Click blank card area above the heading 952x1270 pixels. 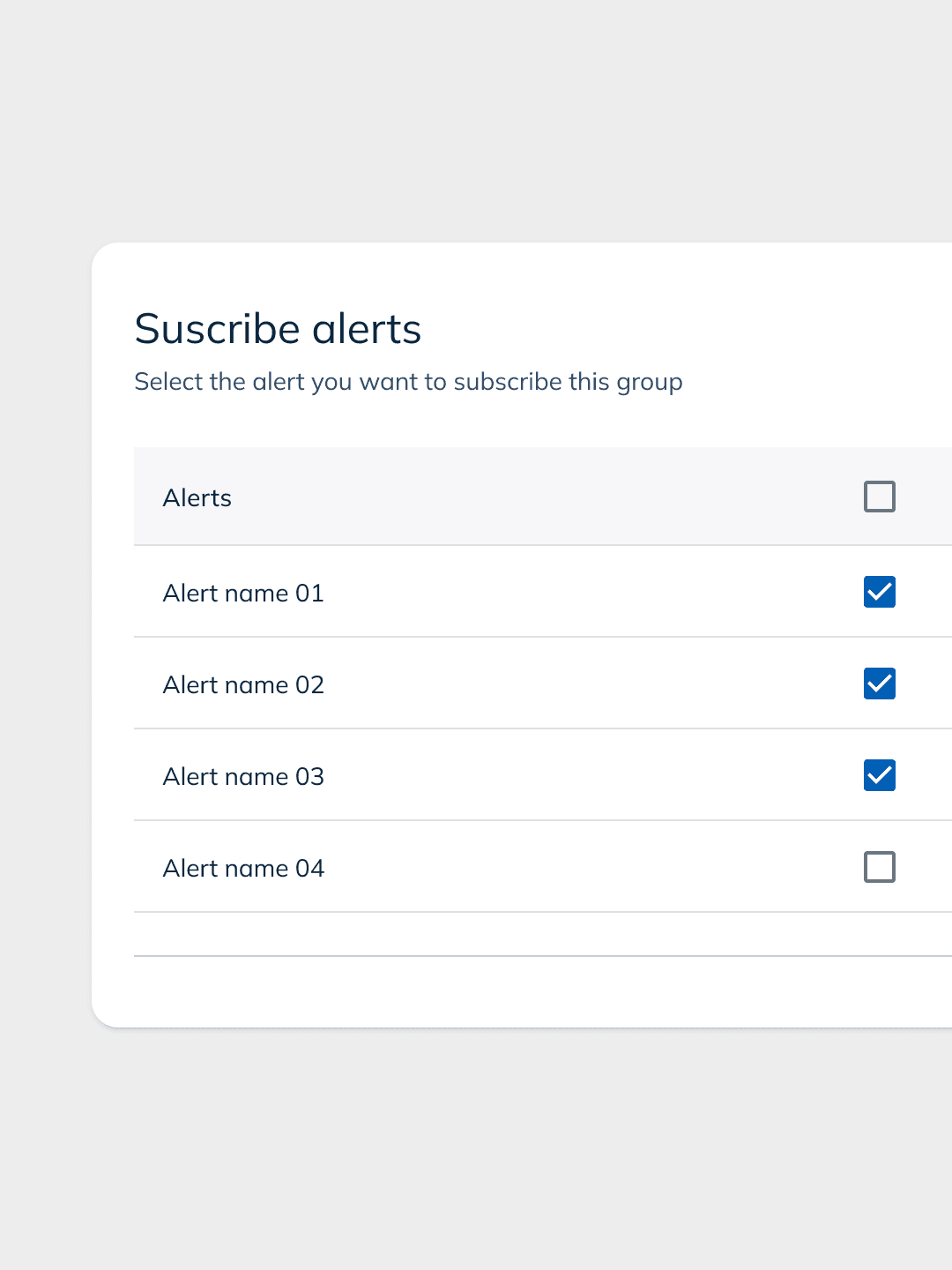(x=529, y=273)
